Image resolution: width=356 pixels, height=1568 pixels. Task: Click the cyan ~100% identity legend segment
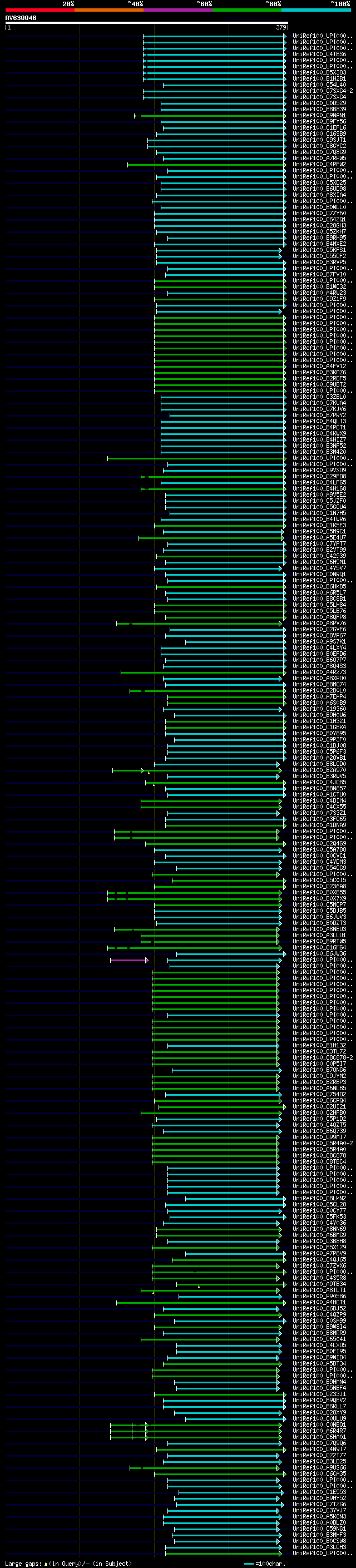(x=316, y=10)
